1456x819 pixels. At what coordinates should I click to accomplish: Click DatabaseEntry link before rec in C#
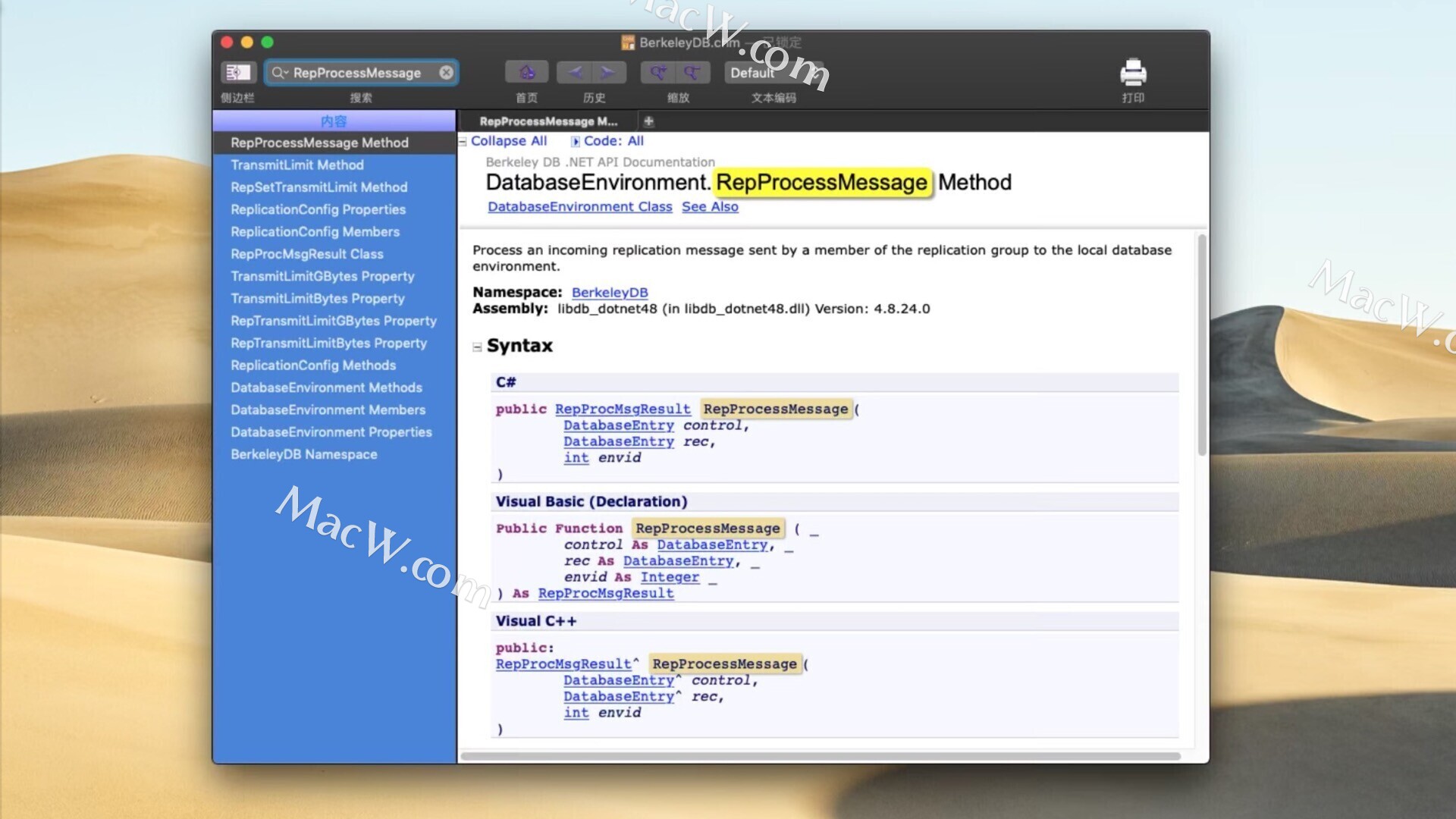pyautogui.click(x=619, y=441)
